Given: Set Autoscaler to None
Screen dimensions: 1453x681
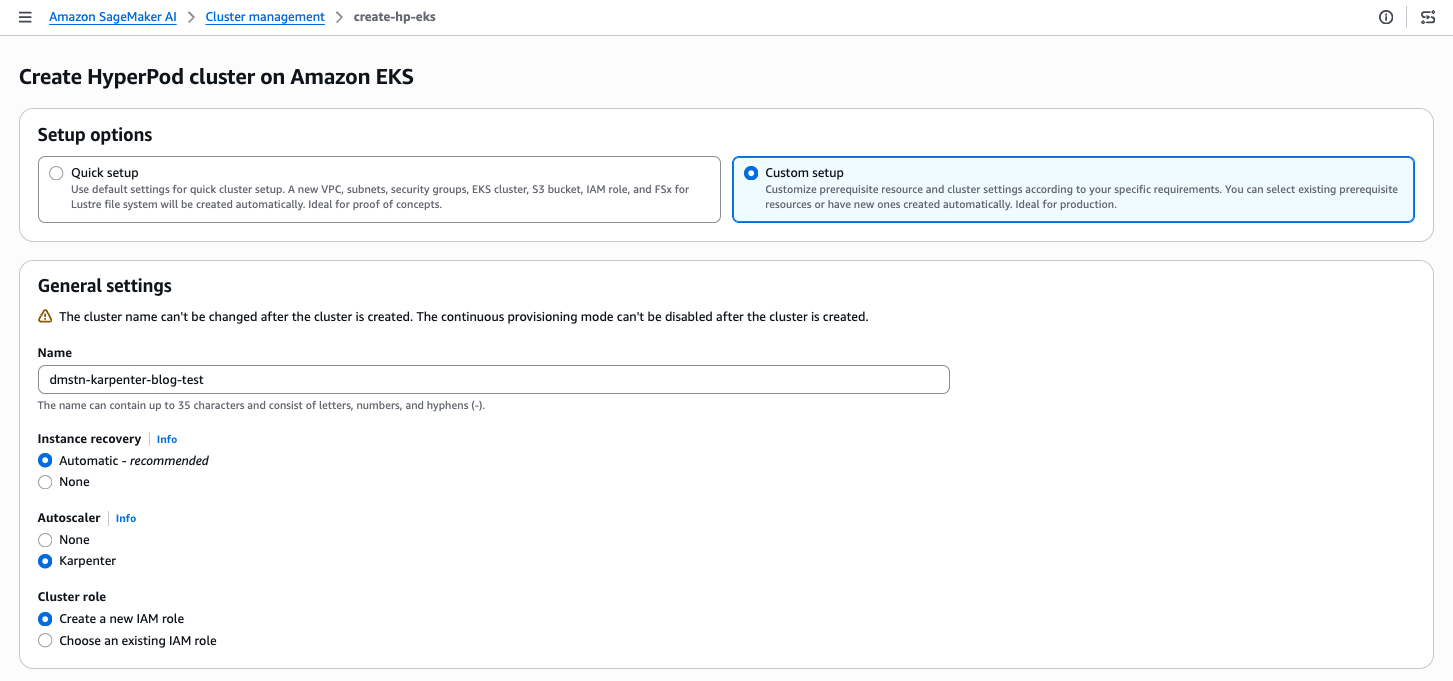Looking at the screenshot, I should coord(45,540).
